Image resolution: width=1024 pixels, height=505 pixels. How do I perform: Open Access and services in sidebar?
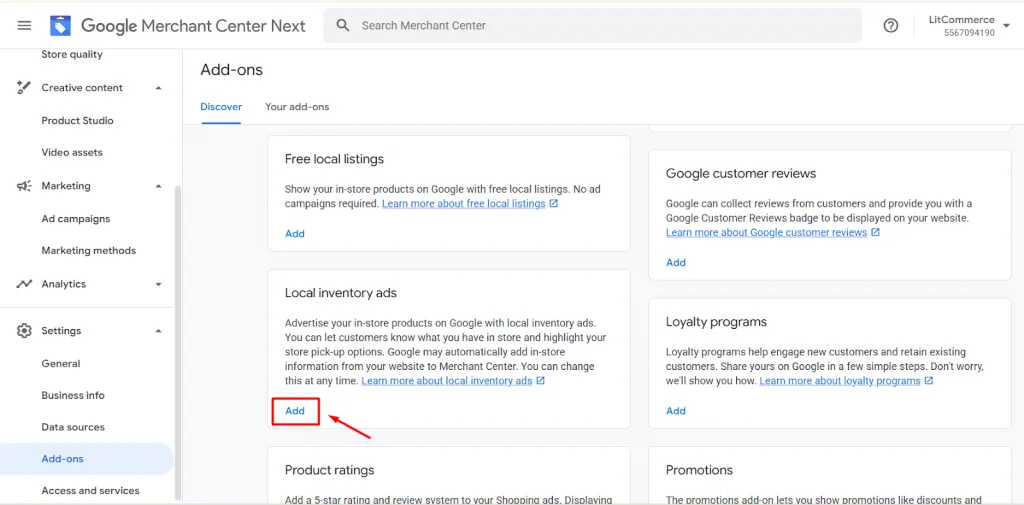point(90,491)
